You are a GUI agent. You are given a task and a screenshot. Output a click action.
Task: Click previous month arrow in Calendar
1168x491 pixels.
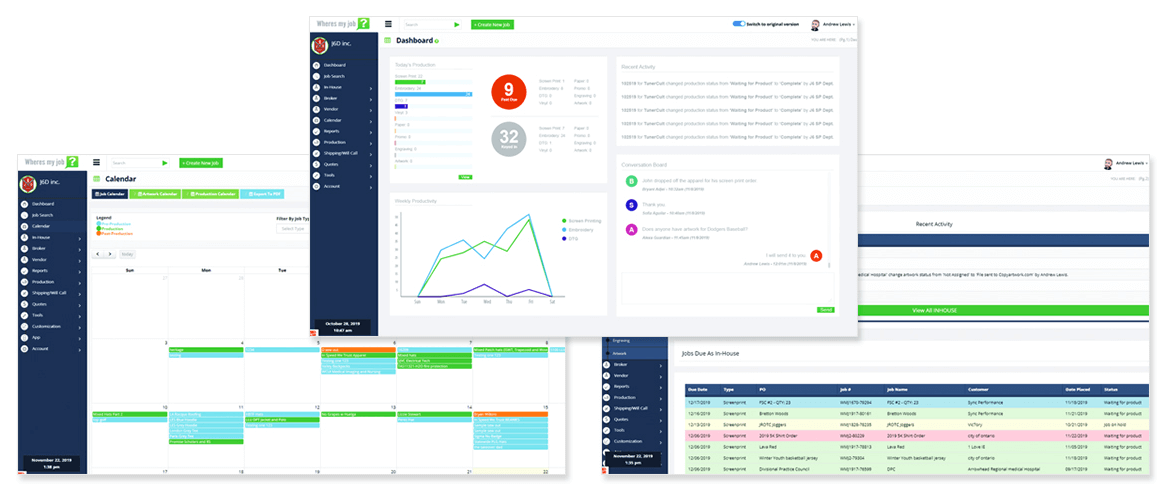[x=98, y=254]
